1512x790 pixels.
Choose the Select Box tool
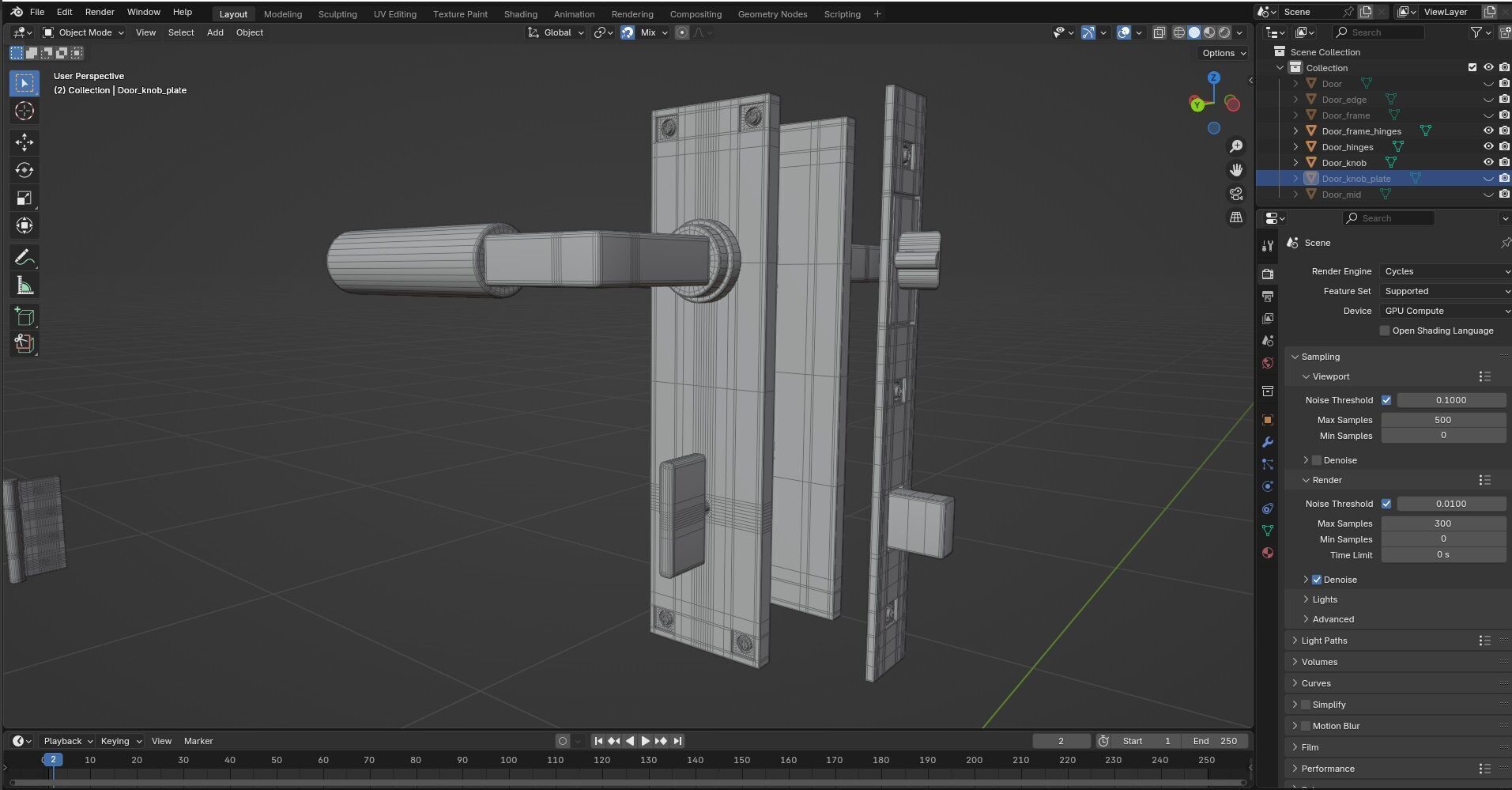[25, 83]
